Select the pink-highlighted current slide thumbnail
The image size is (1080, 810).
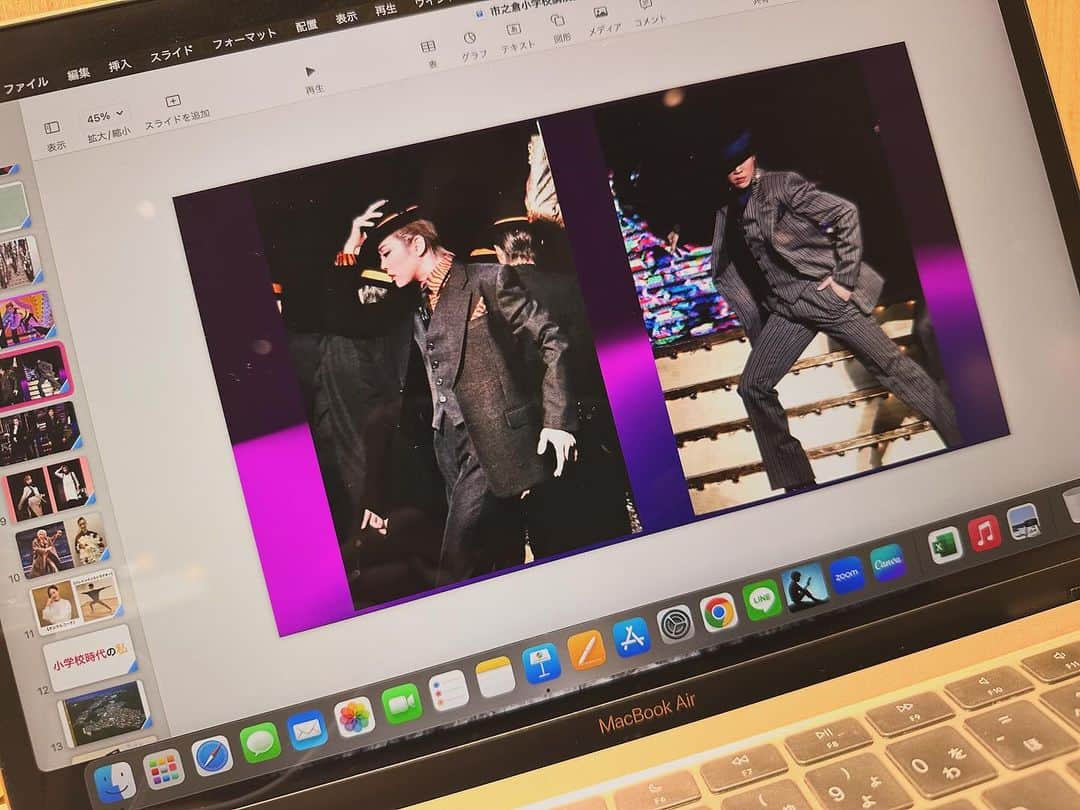tap(34, 377)
